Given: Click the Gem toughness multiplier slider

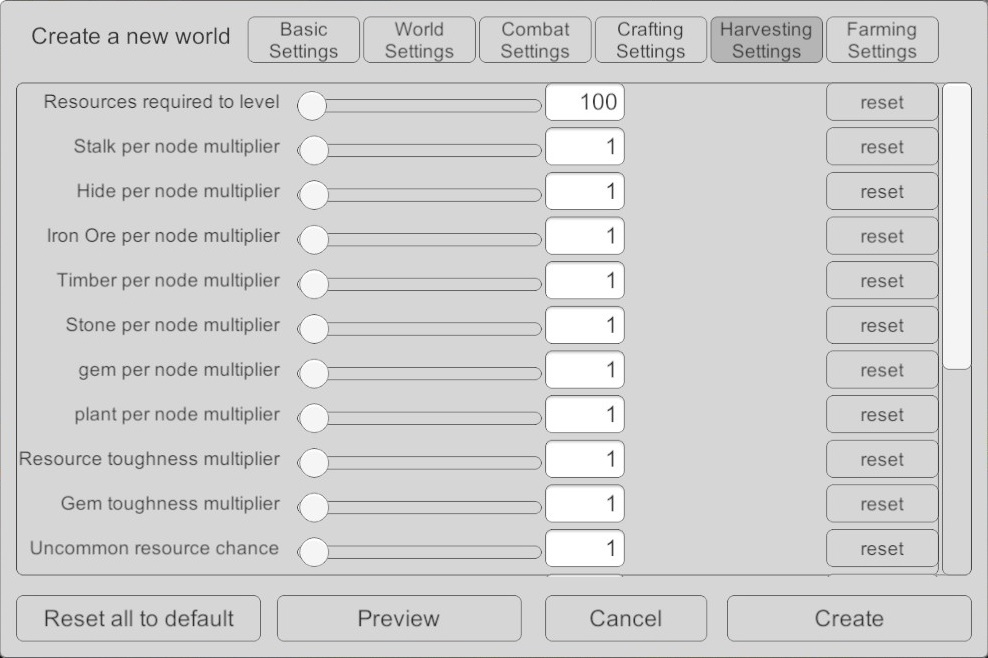Looking at the screenshot, I should (421, 506).
